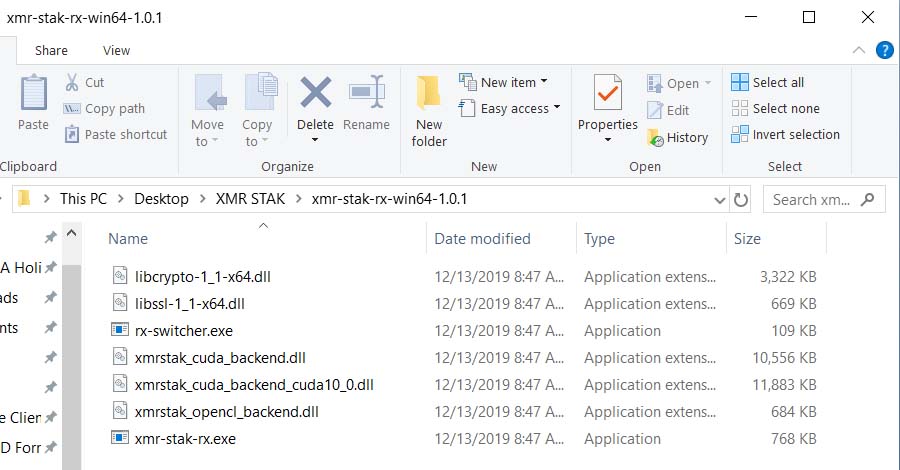
Task: Click Invert selection option
Action: click(785, 134)
